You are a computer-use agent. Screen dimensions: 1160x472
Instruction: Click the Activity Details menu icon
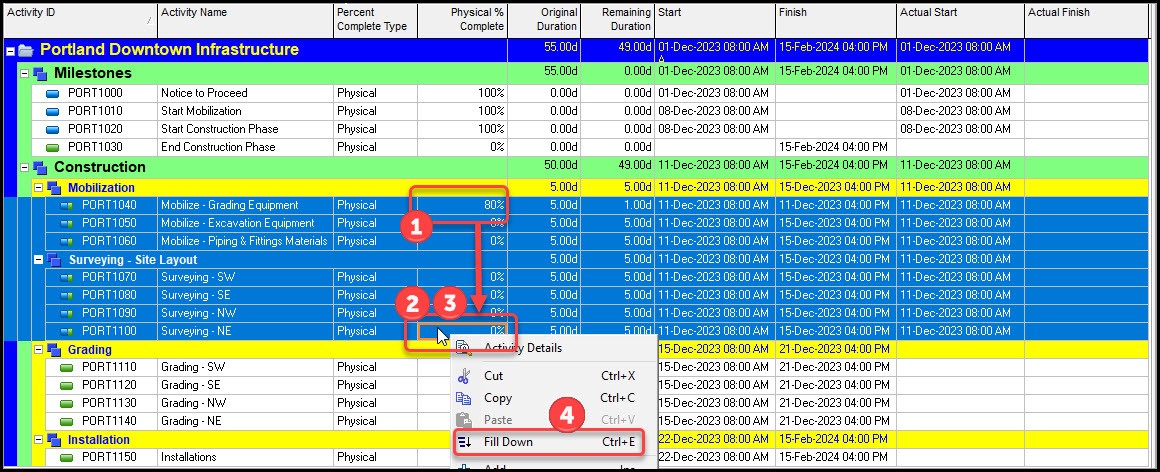pyautogui.click(x=464, y=348)
